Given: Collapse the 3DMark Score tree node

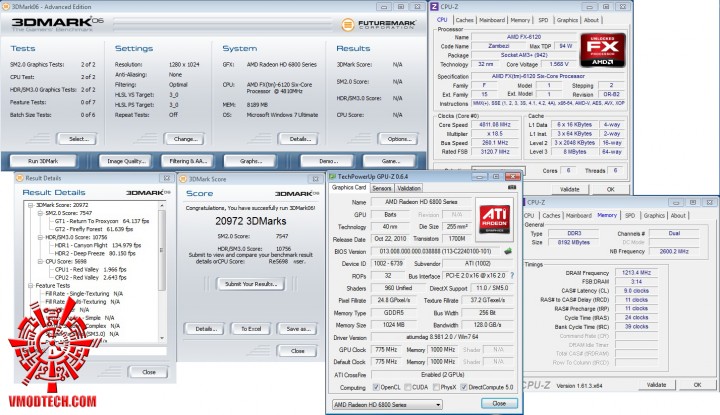Looking at the screenshot, I should [x=31, y=204].
